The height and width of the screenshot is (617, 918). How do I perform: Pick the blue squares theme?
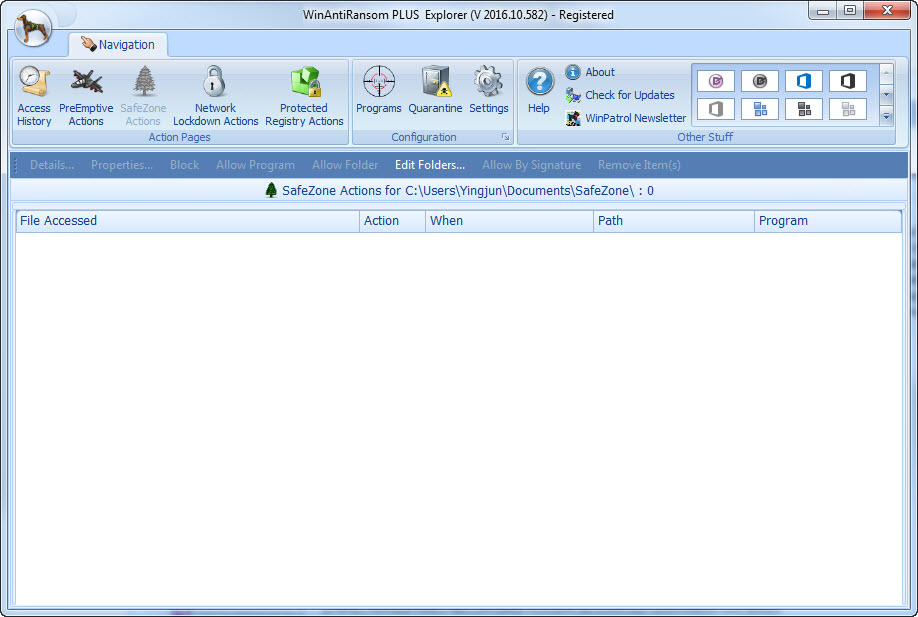click(x=760, y=109)
